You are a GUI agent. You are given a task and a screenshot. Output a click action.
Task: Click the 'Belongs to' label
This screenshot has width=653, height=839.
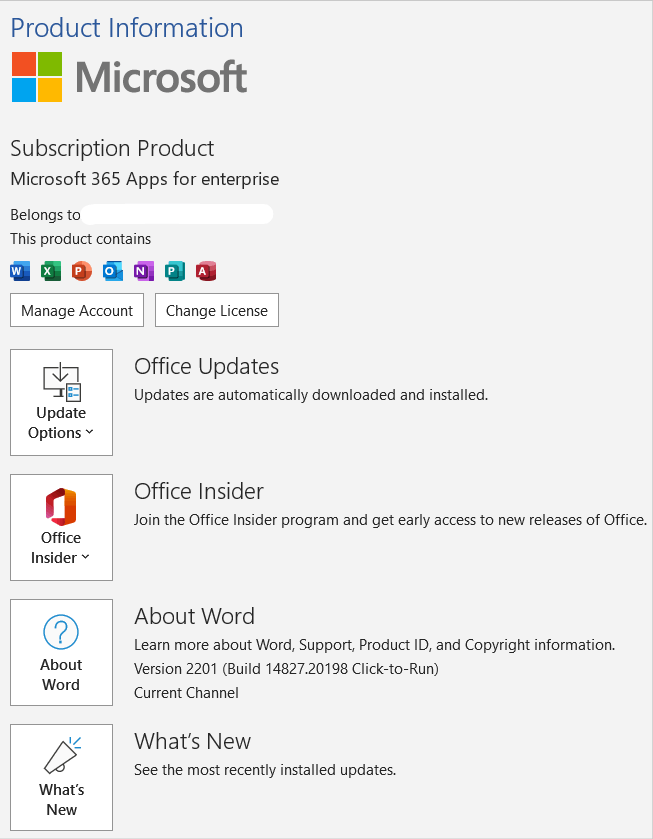point(45,215)
